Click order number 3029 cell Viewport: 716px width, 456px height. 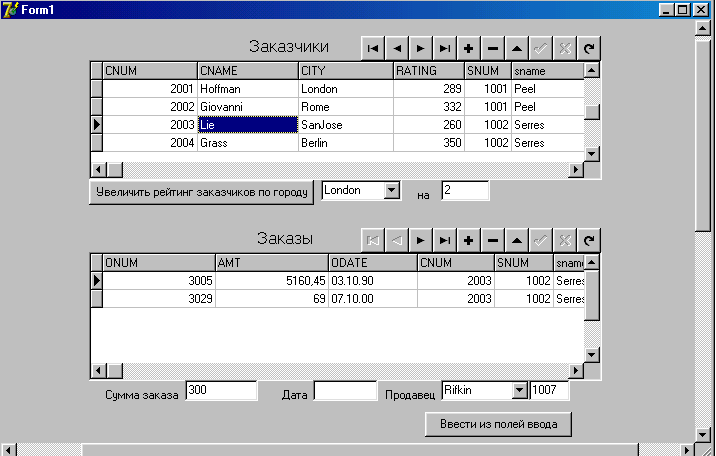pyautogui.click(x=159, y=299)
